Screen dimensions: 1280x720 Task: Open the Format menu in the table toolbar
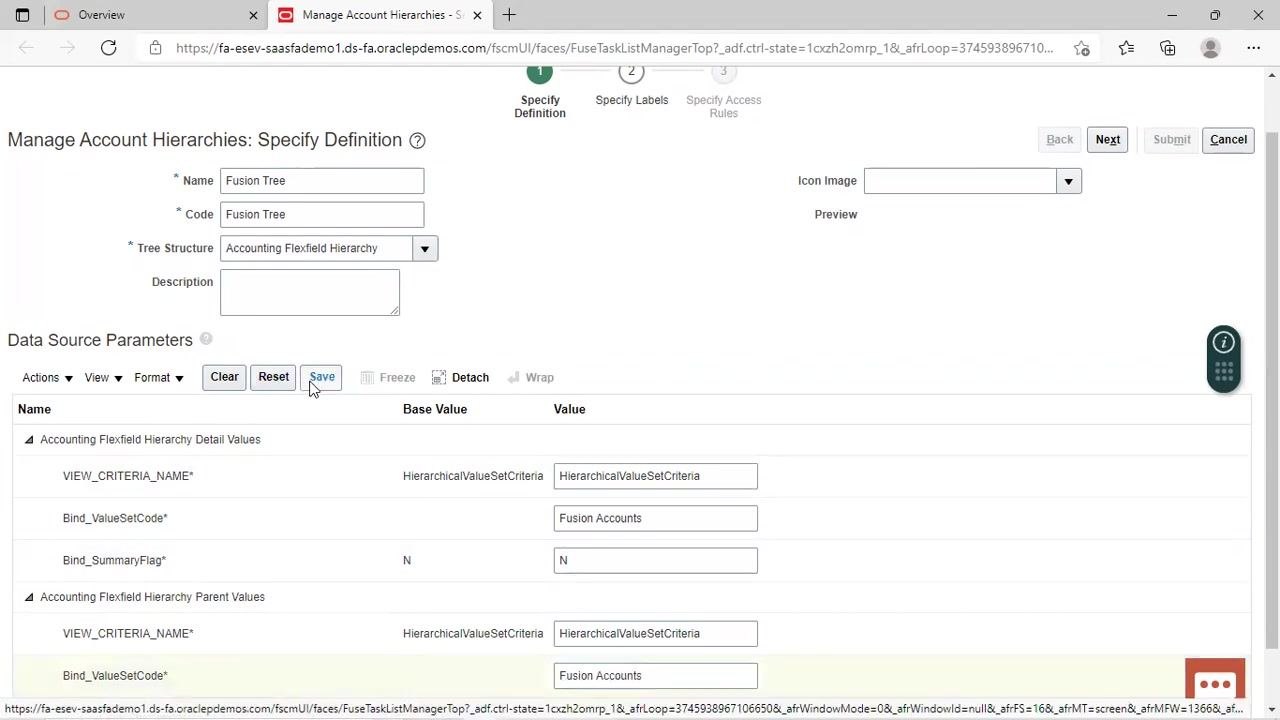coord(159,378)
